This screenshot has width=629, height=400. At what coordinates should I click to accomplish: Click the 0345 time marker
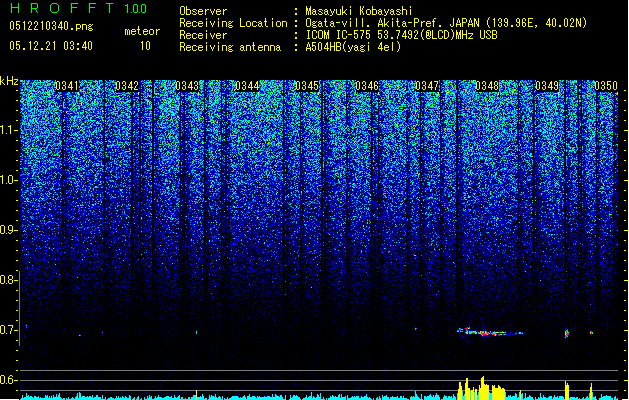click(307, 86)
